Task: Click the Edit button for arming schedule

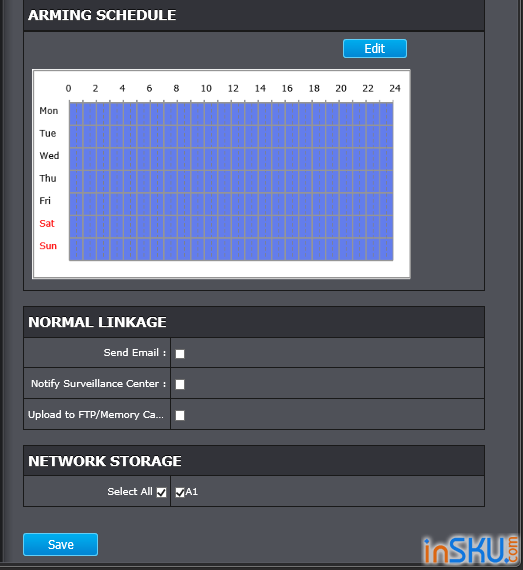Action: [x=375, y=48]
